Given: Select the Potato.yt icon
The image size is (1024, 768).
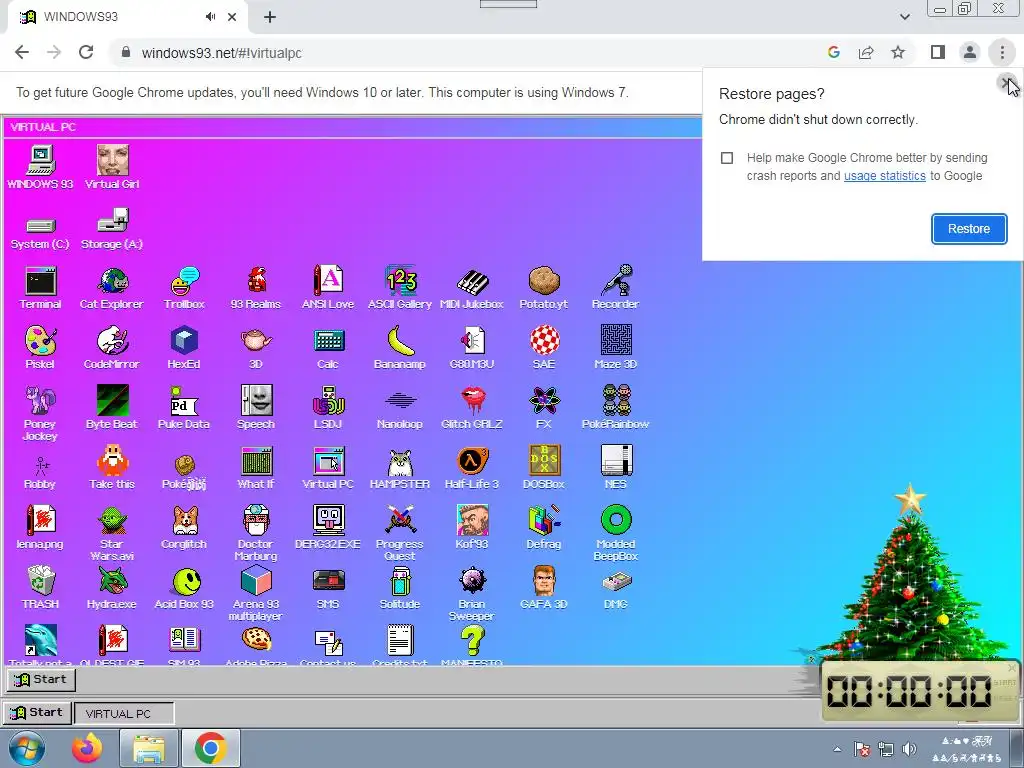Looking at the screenshot, I should 543,287.
